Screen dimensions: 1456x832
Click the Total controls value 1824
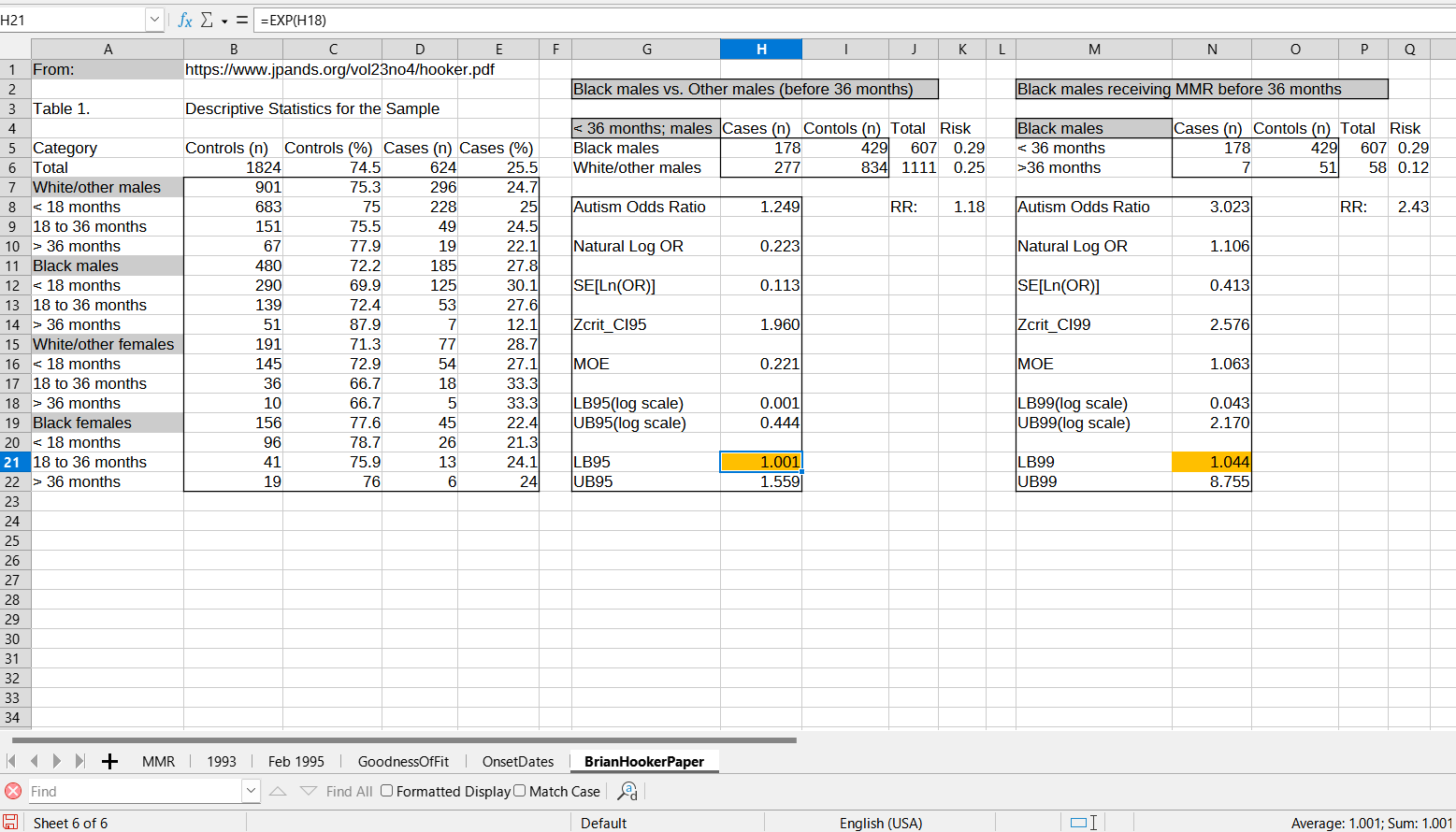pos(234,167)
